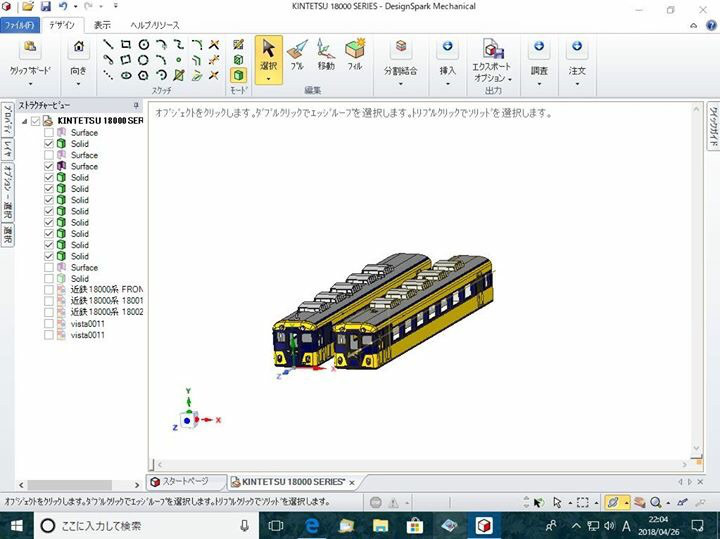
Task: Click the Save icon in quick access toolbar
Action: point(45,7)
